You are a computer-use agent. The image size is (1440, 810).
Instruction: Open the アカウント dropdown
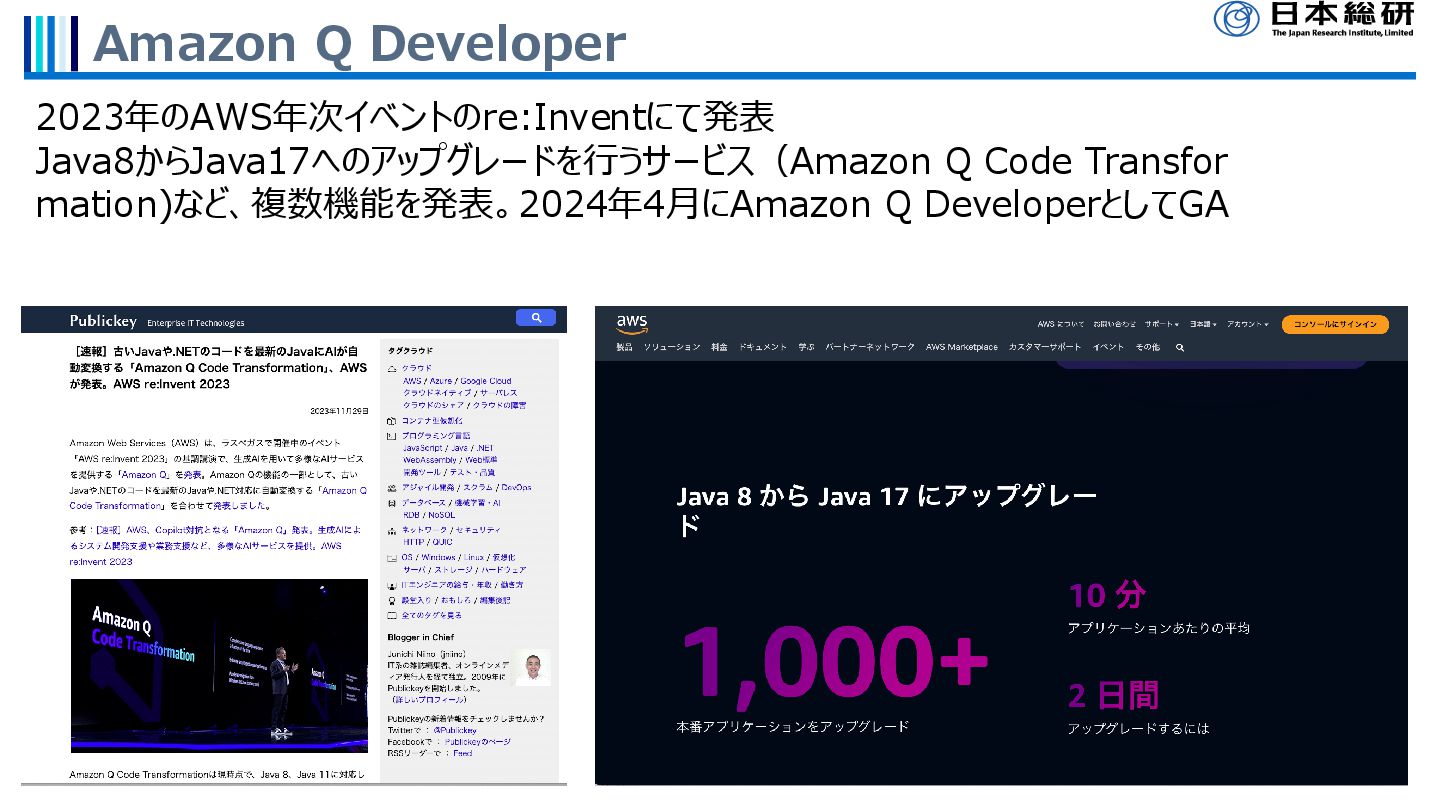[x=1247, y=324]
